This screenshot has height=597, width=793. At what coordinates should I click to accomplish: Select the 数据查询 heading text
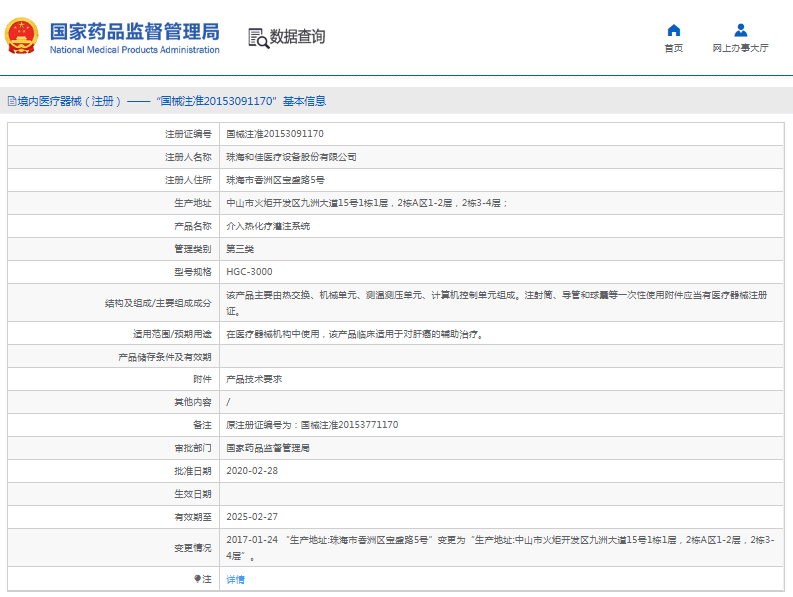[x=297, y=38]
